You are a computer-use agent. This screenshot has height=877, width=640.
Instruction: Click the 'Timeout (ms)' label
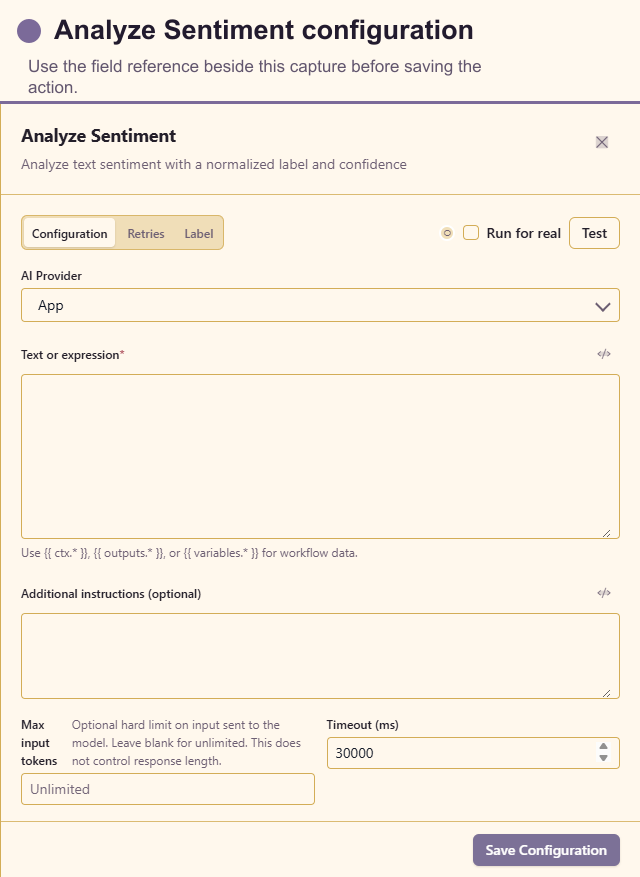pos(363,725)
